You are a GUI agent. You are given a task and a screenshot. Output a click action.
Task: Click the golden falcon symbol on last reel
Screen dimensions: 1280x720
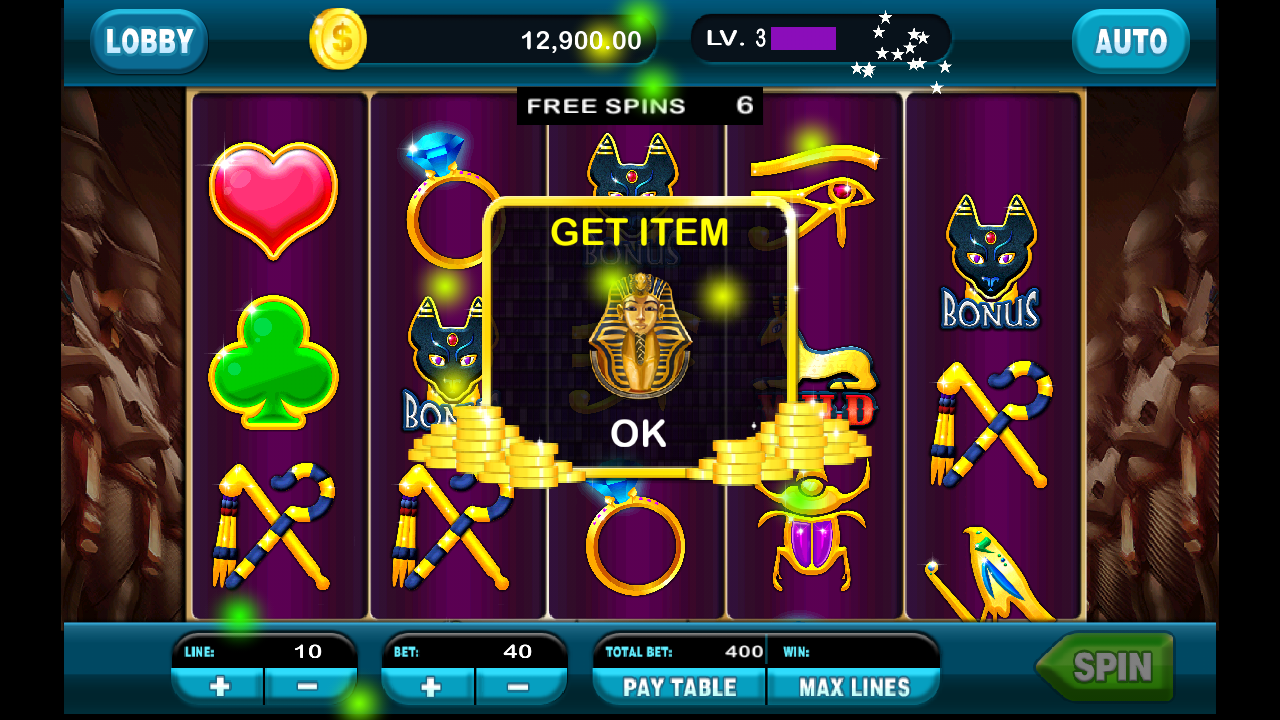click(x=990, y=574)
